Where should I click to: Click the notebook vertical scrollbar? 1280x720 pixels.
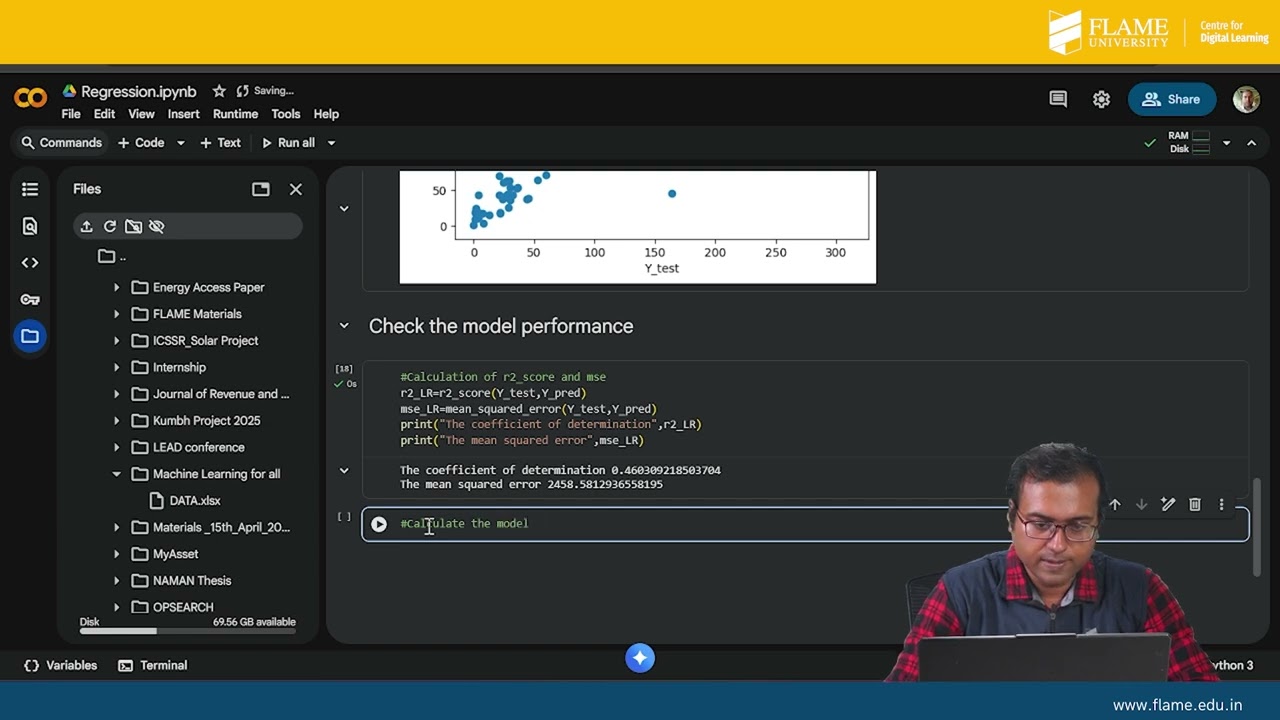(x=1257, y=528)
